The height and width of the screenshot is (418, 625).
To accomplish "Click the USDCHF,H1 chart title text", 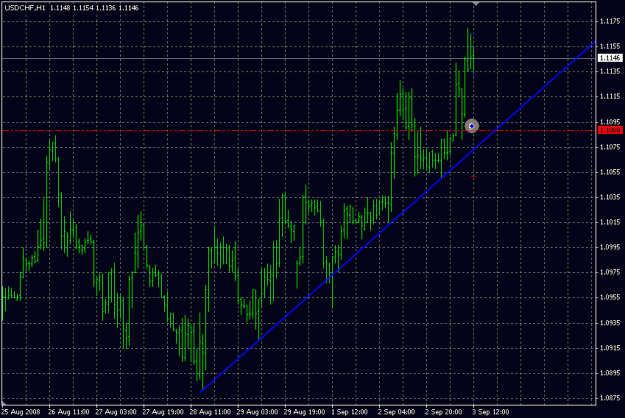I will (25, 8).
